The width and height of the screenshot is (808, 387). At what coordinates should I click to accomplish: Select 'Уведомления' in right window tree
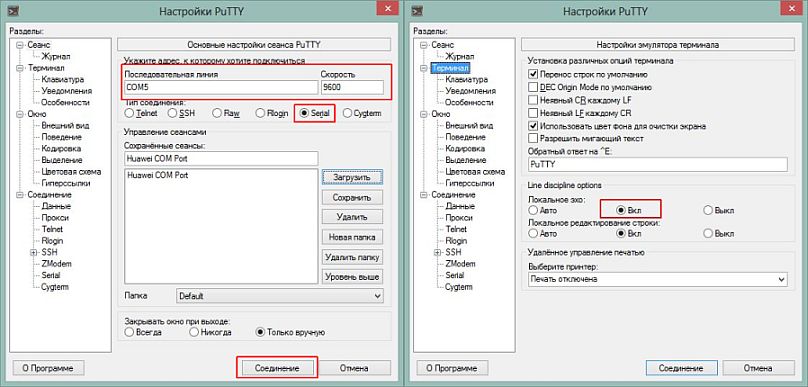click(470, 91)
